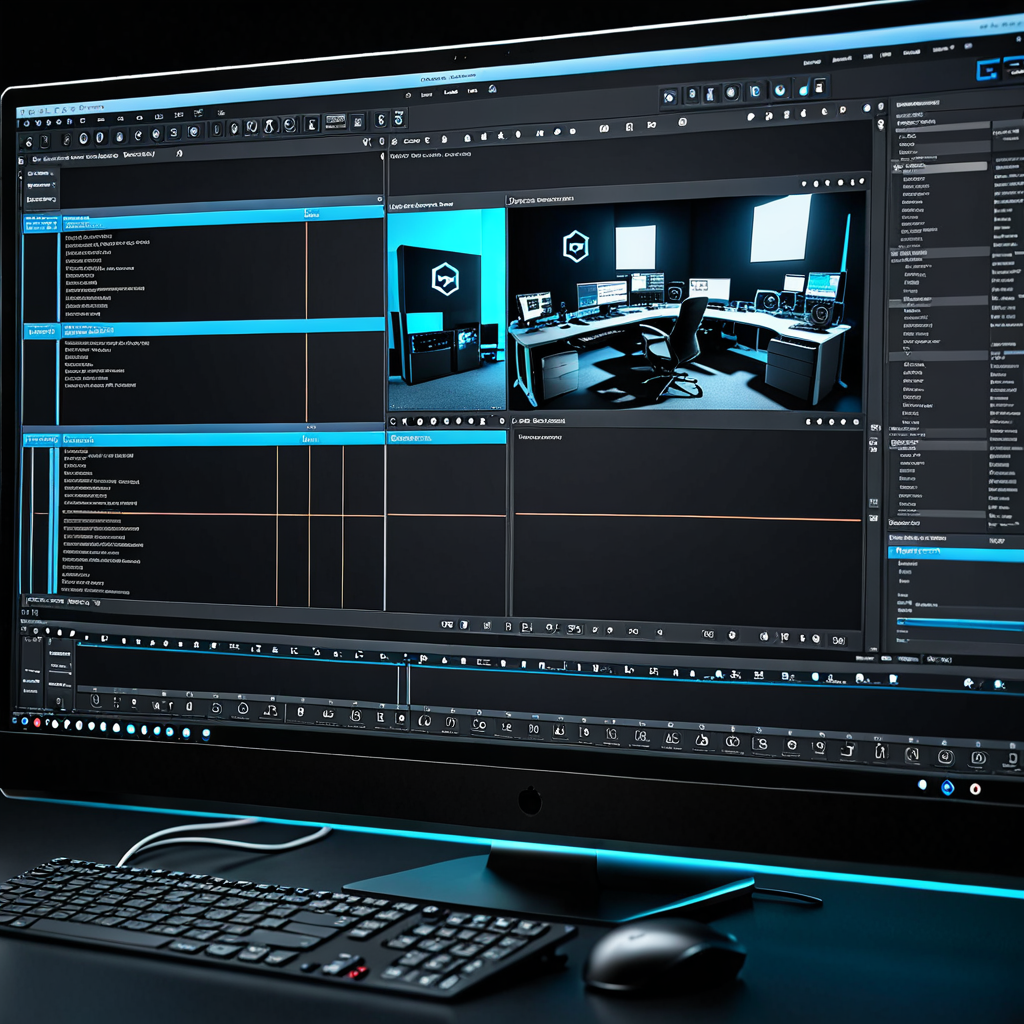Select the gray highlighted row near top of right panel
Viewport: 1024px width, 1024px height.
[938, 166]
